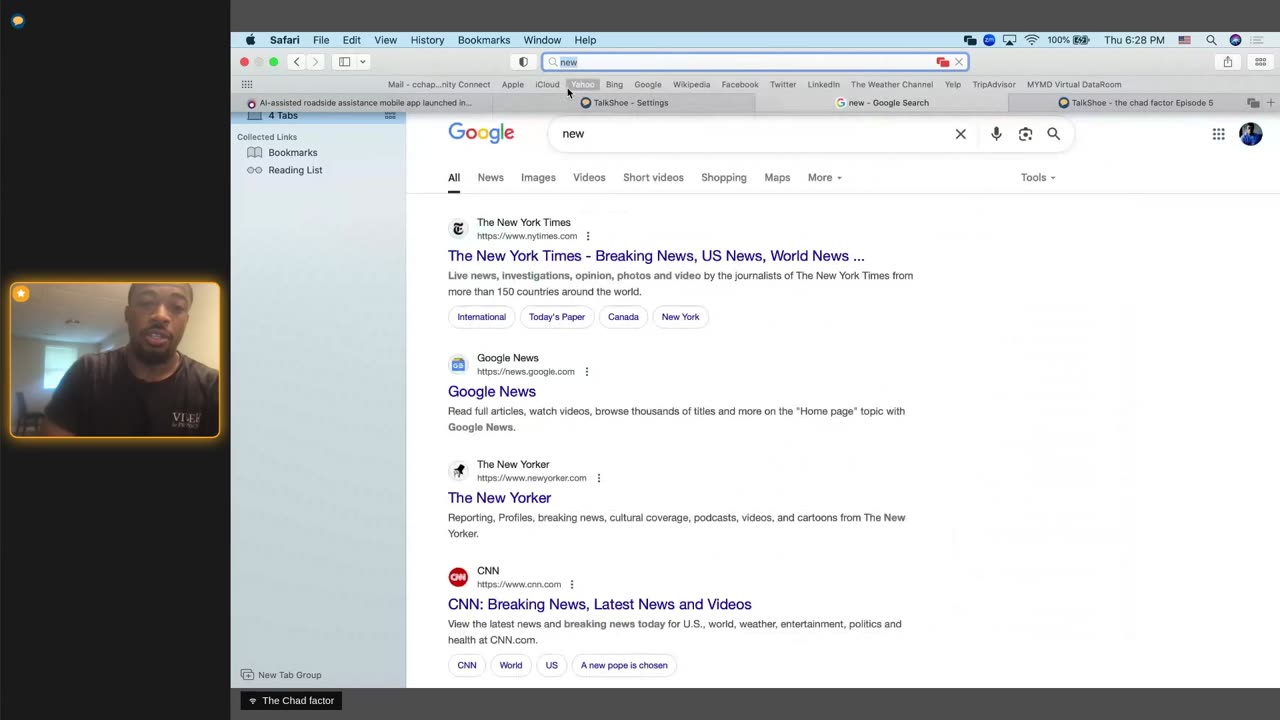Open the Favorites grid icon in bookmarks bar
Screen dimensions: 1280x720
[247, 85]
